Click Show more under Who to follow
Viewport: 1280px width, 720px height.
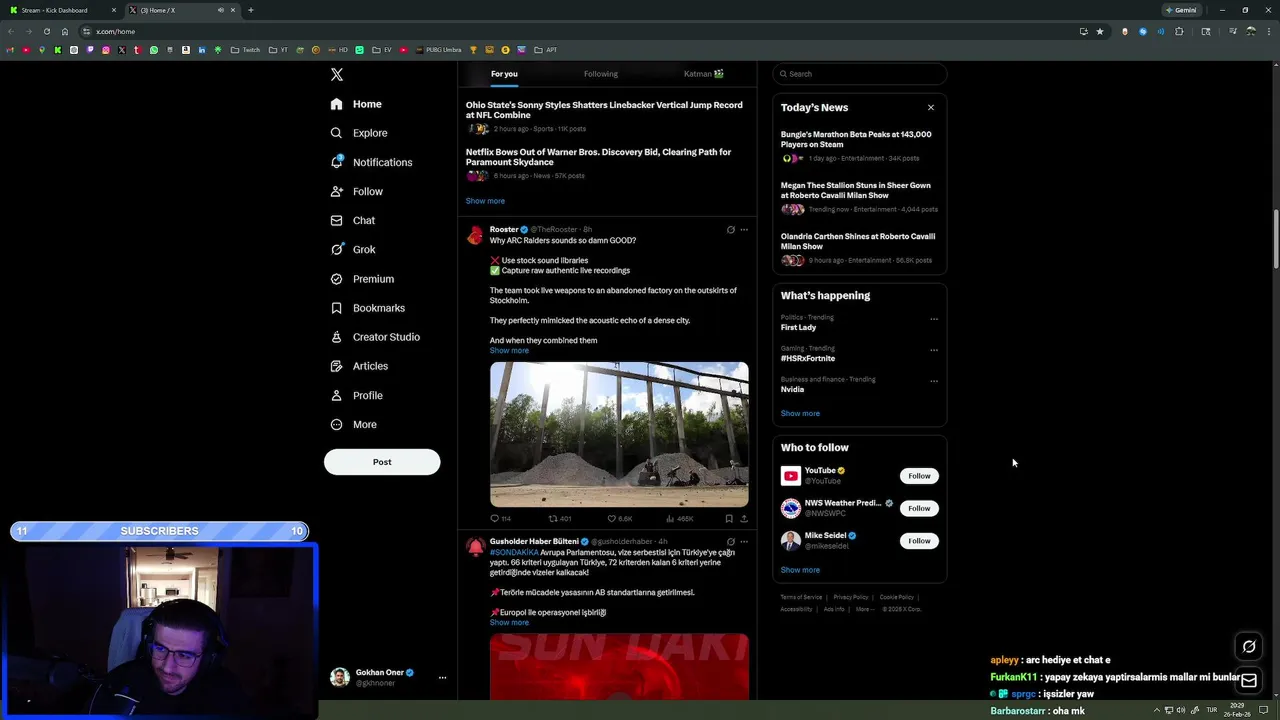[x=800, y=570]
